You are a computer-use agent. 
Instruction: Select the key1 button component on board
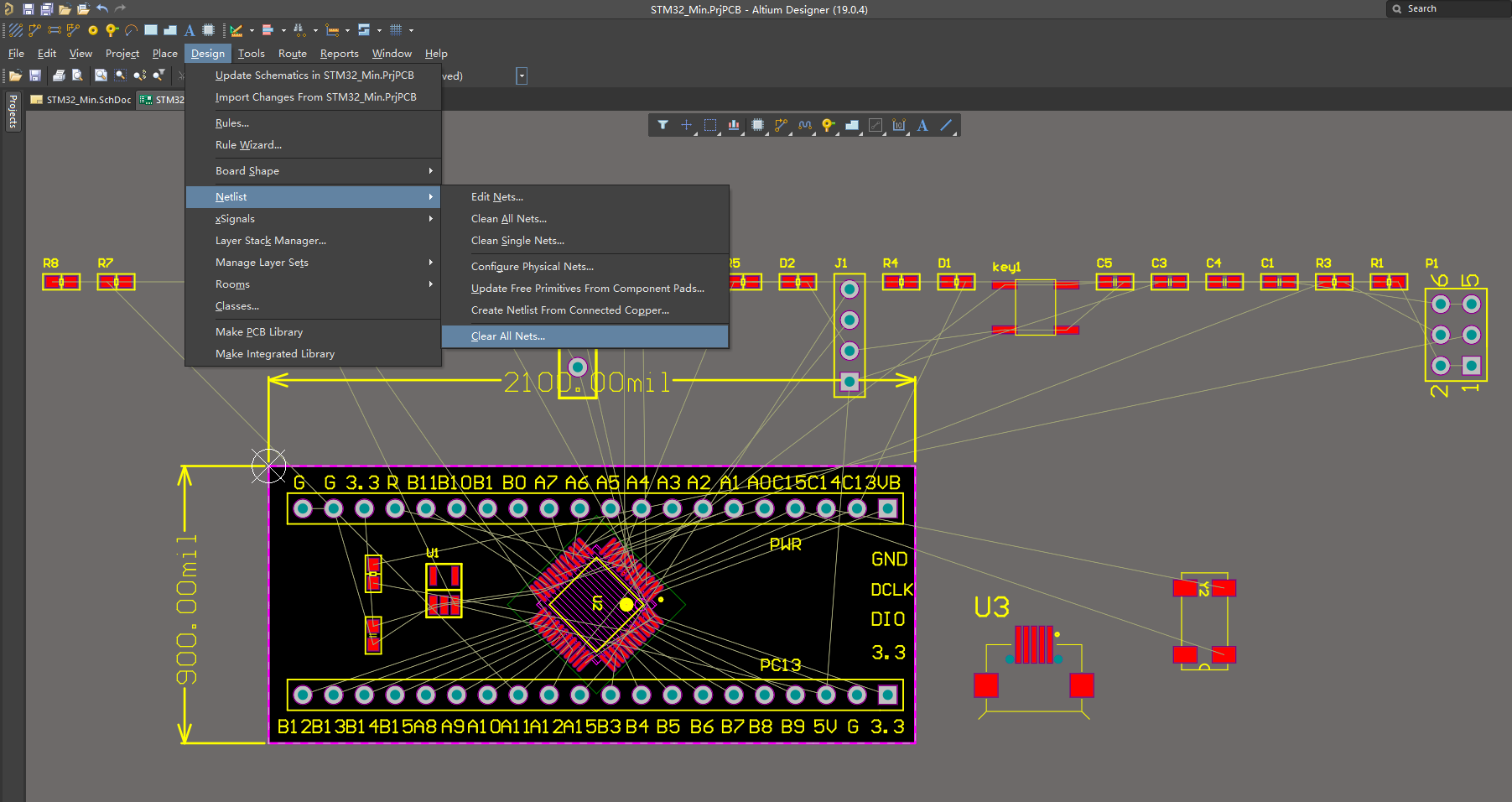tap(1035, 306)
